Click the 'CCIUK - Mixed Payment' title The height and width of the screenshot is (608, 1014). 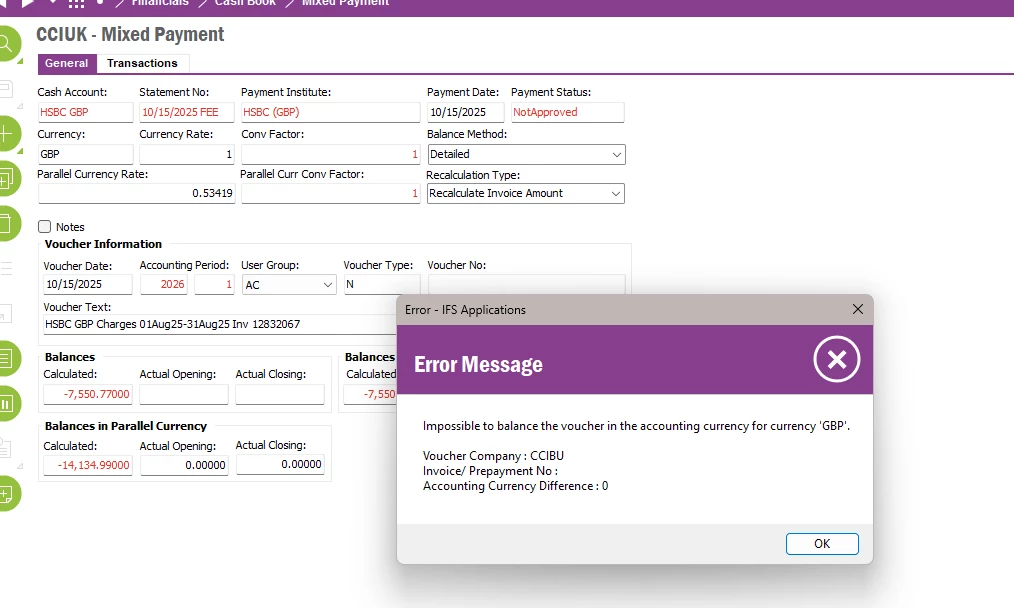point(130,34)
